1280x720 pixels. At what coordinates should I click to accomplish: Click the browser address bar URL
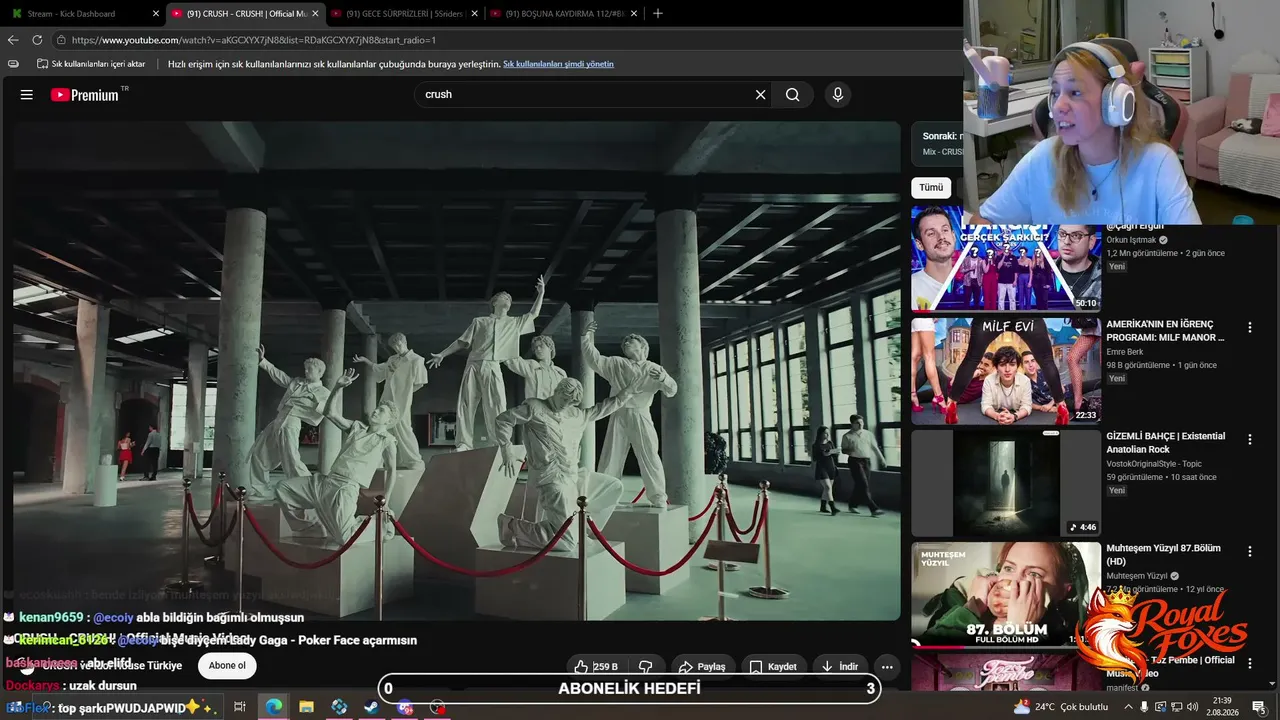pos(254,40)
